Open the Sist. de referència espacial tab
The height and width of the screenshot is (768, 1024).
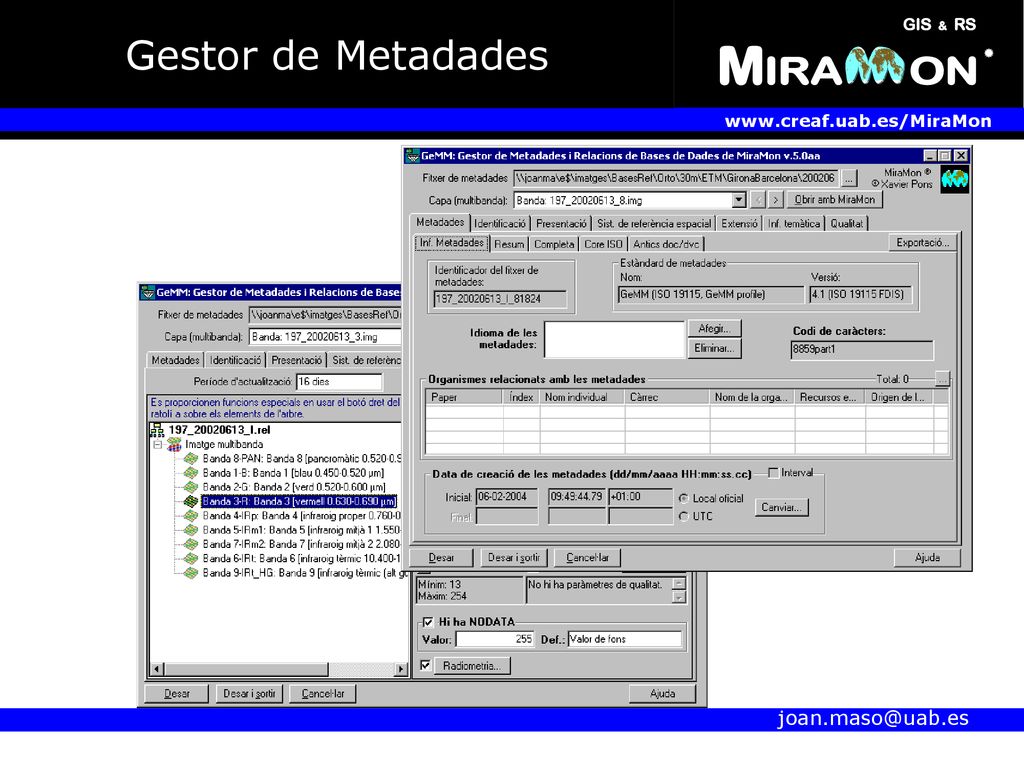tap(654, 223)
